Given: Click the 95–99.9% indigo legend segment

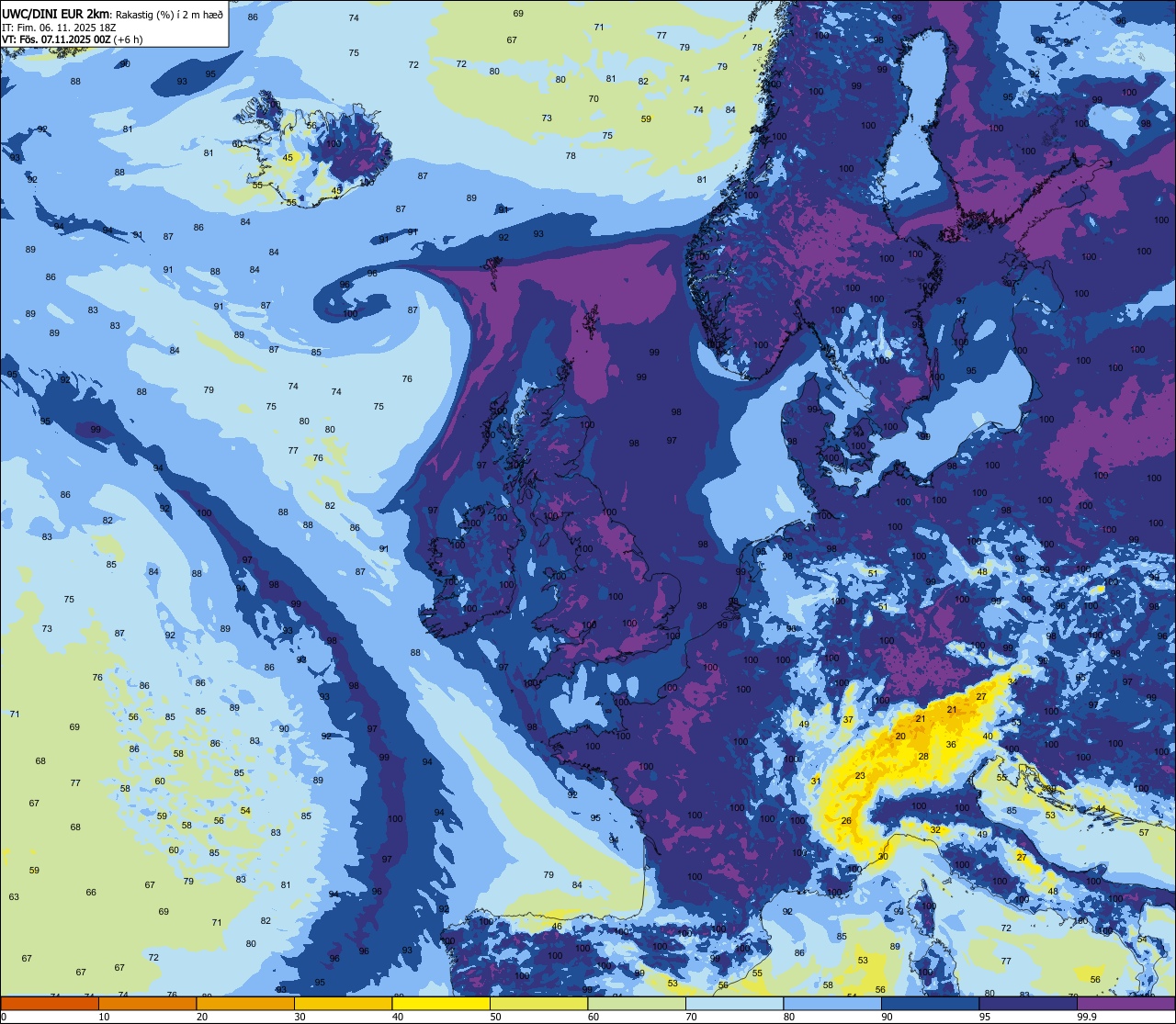Looking at the screenshot, I should [x=1028, y=1003].
